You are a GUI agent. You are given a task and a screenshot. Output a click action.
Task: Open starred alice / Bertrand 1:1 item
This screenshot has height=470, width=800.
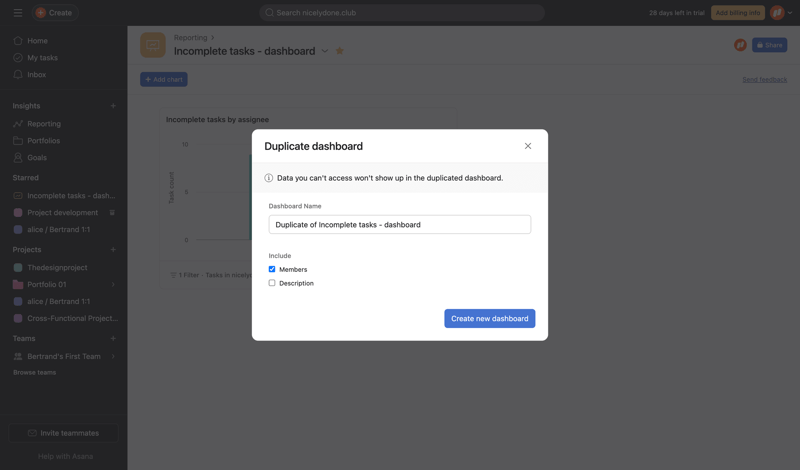[x=58, y=230]
